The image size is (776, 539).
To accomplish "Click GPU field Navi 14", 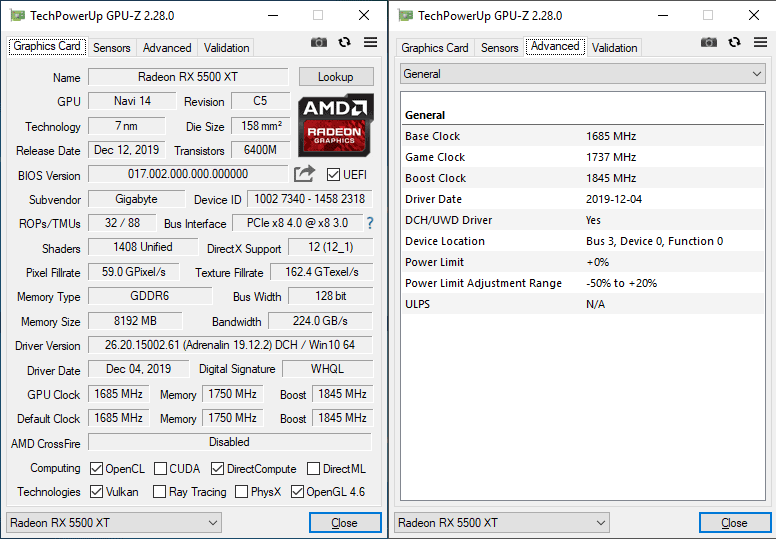I will (132, 101).
